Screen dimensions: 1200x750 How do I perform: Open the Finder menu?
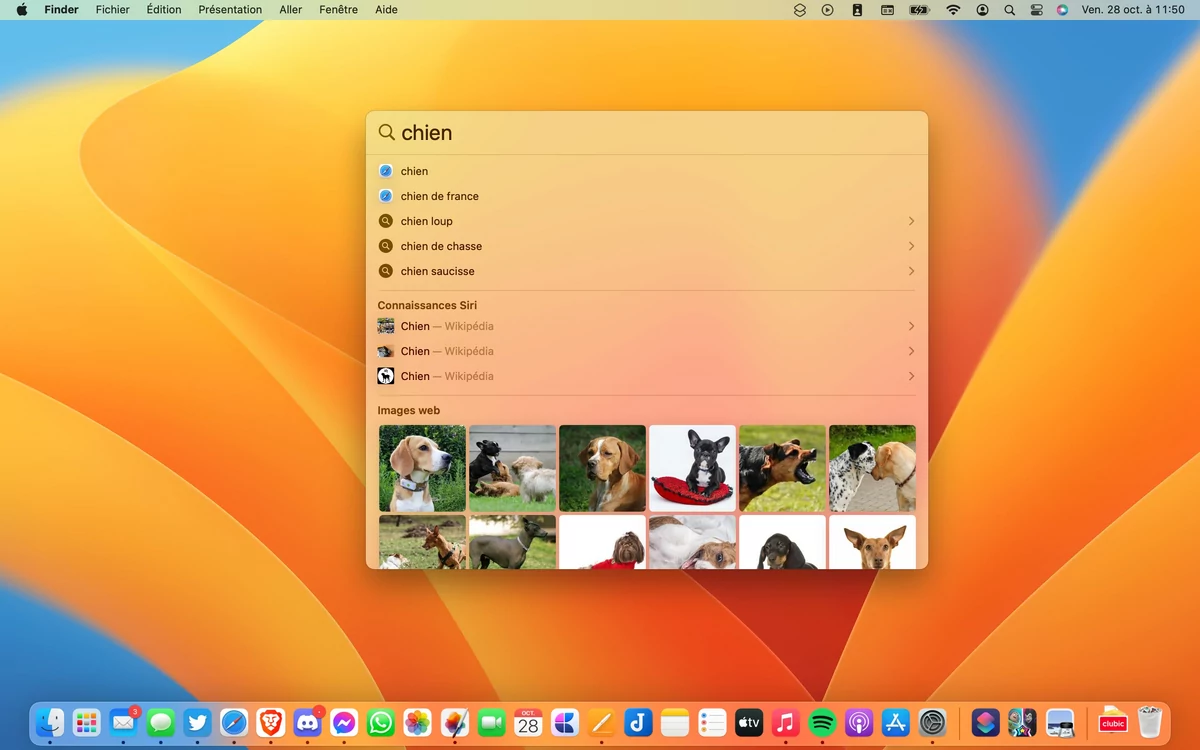click(61, 10)
